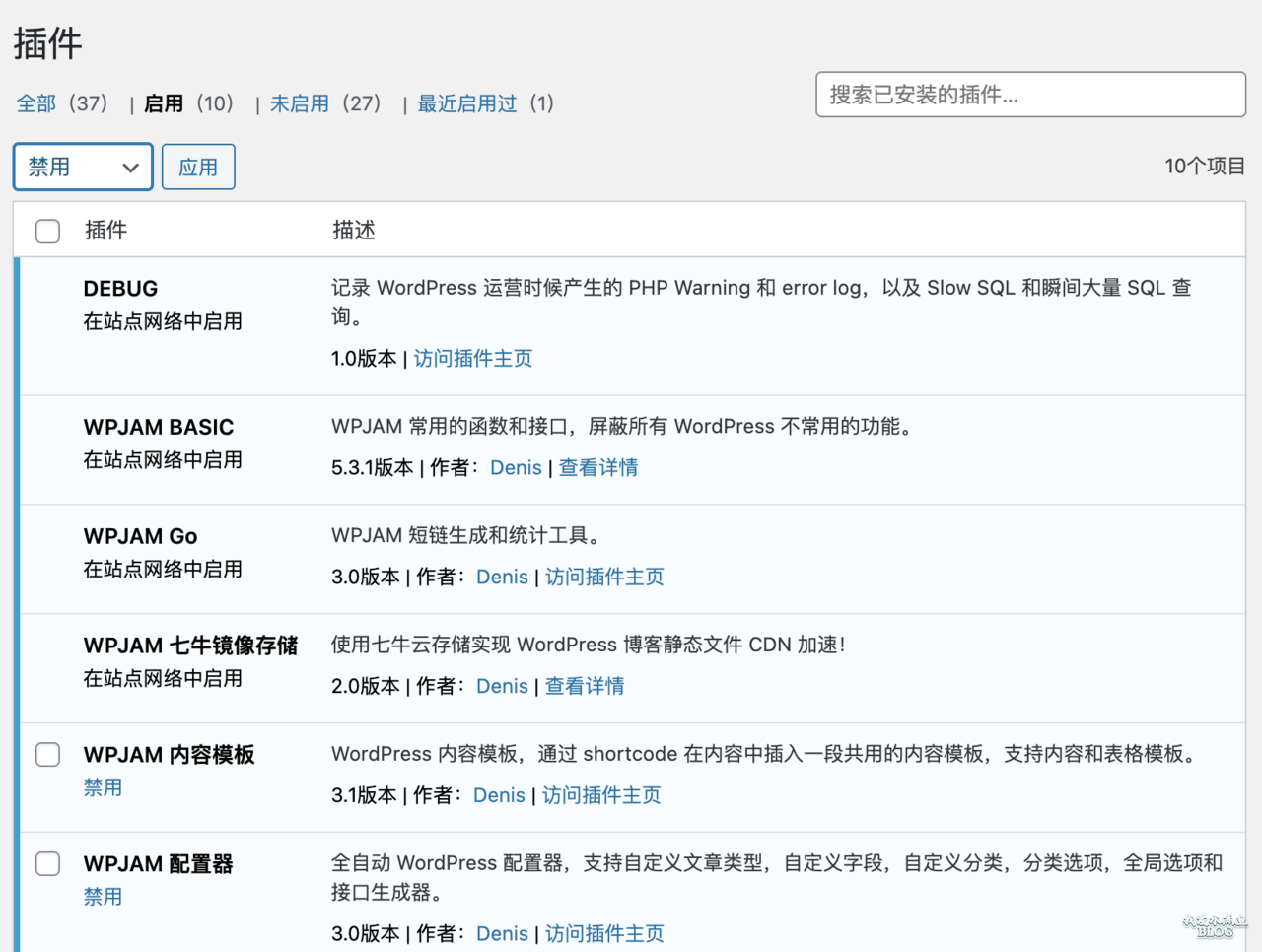Image resolution: width=1262 pixels, height=952 pixels.
Task: Click 在站点网络中启用 under WPJAM Go
Action: tap(163, 569)
